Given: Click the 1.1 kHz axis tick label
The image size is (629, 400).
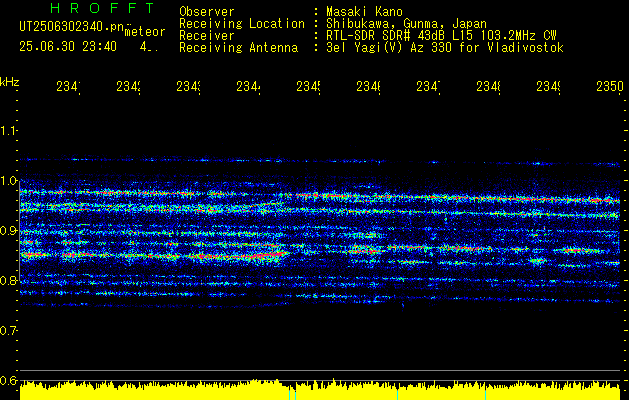Looking at the screenshot, I should pos(9,130).
